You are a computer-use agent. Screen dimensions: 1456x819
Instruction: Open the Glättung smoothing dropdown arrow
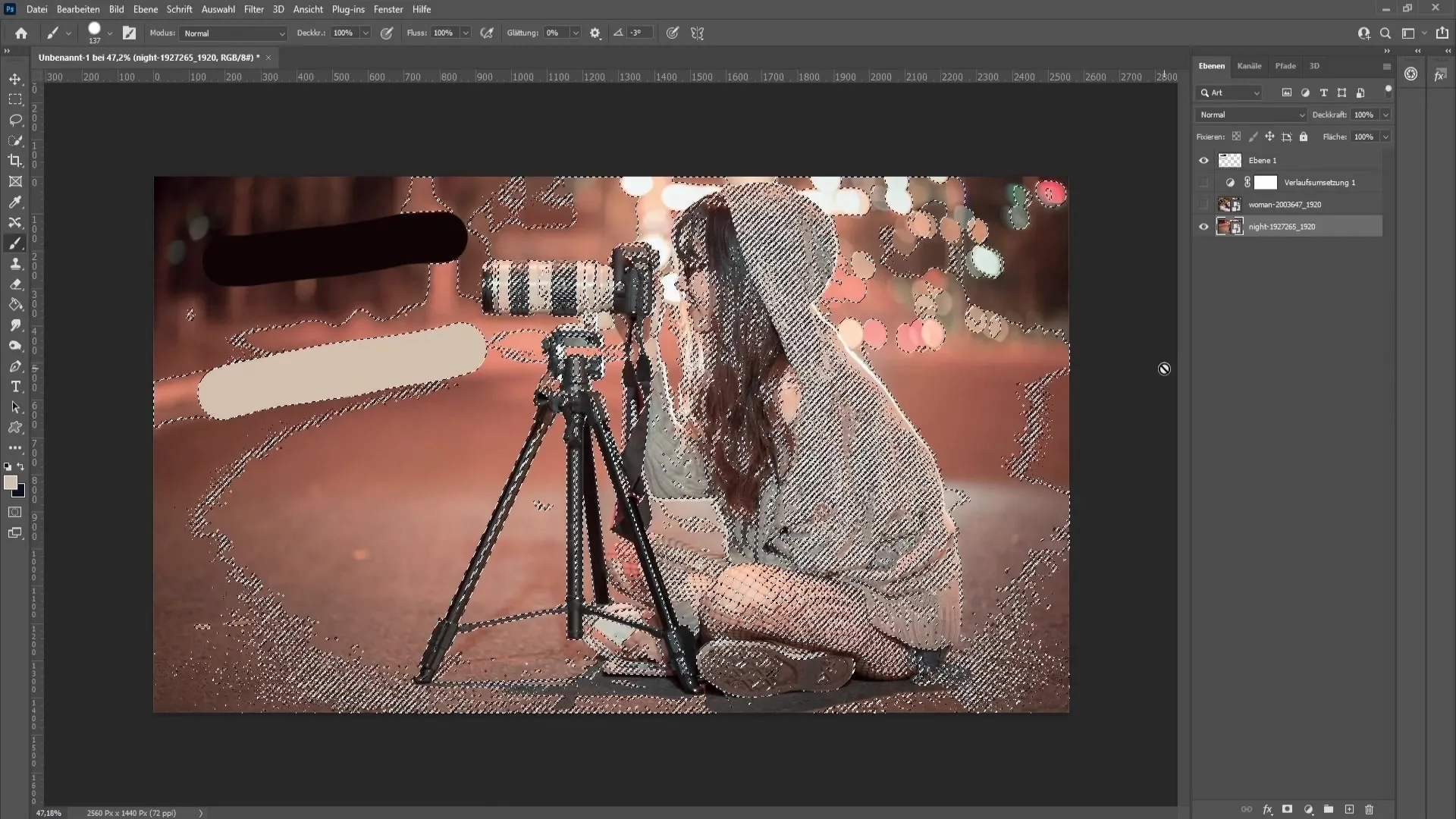pos(576,33)
